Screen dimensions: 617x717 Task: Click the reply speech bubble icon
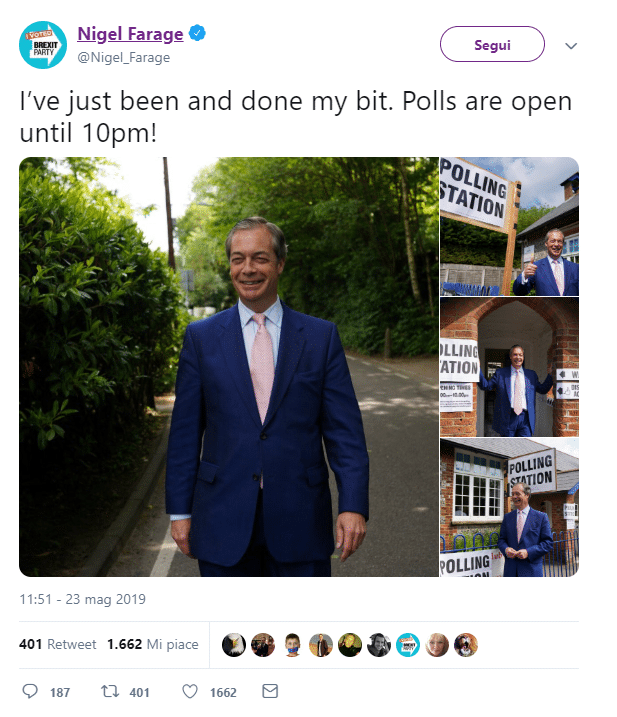click(30, 691)
